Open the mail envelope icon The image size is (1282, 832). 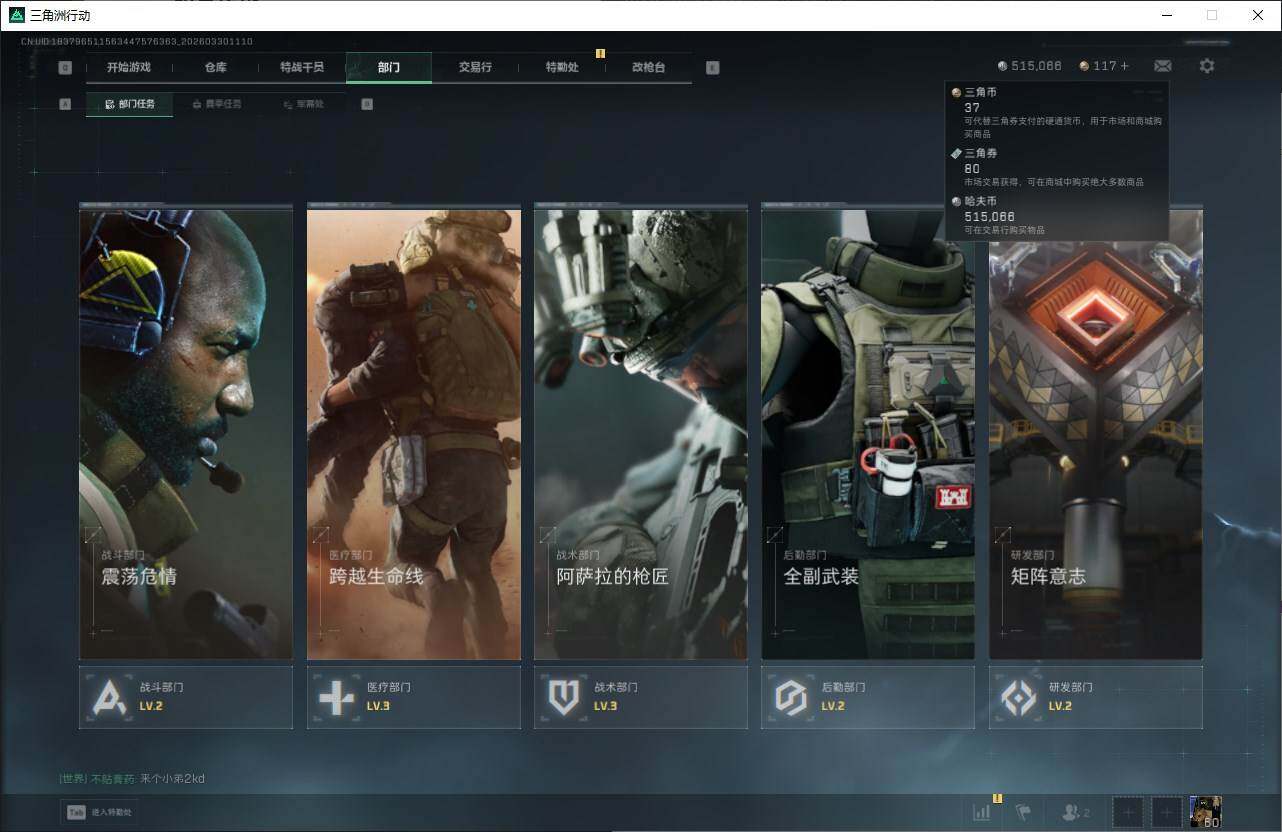[x=1162, y=66]
